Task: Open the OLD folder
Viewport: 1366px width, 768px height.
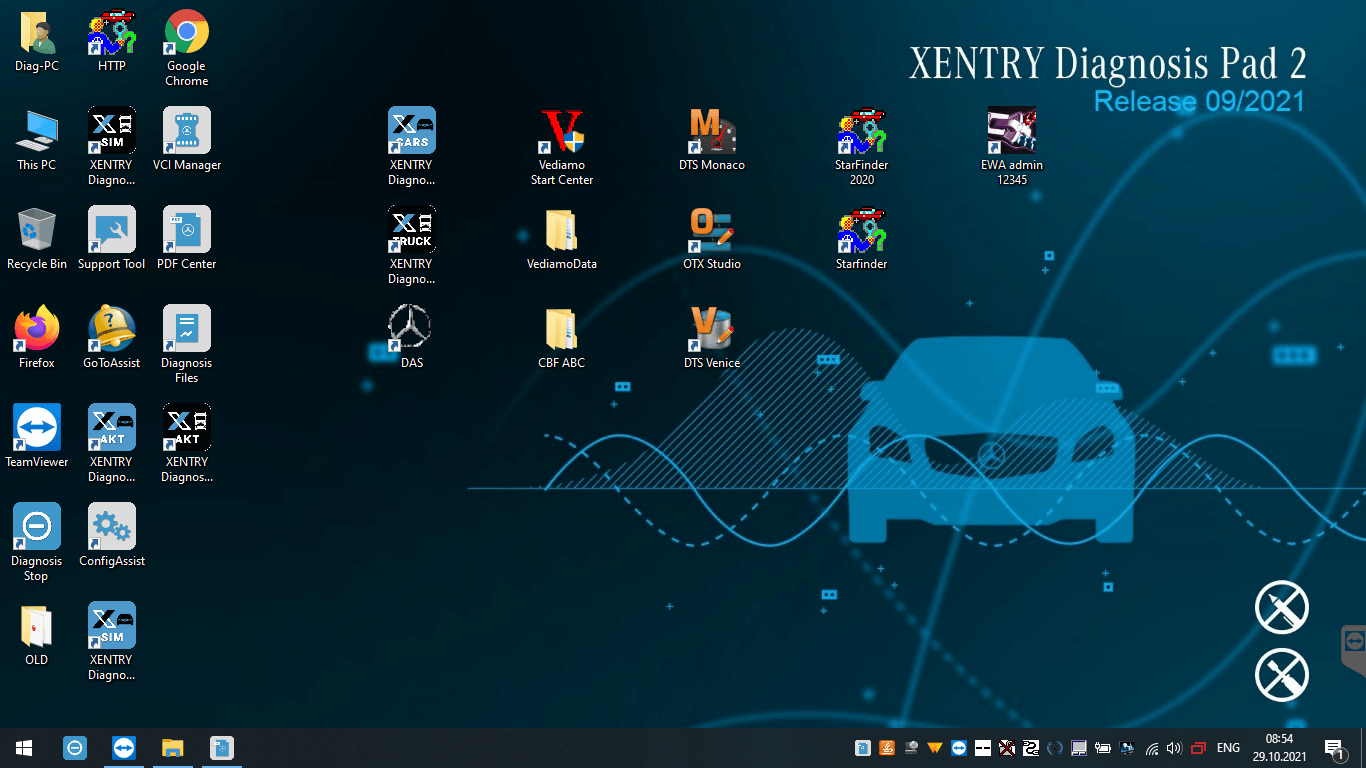Action: pos(37,635)
